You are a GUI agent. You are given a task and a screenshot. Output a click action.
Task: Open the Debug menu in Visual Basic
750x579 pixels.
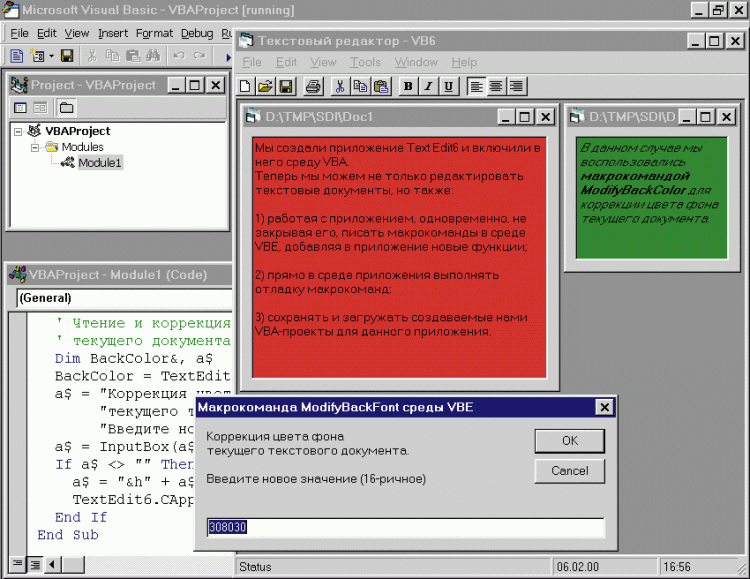pos(183,33)
